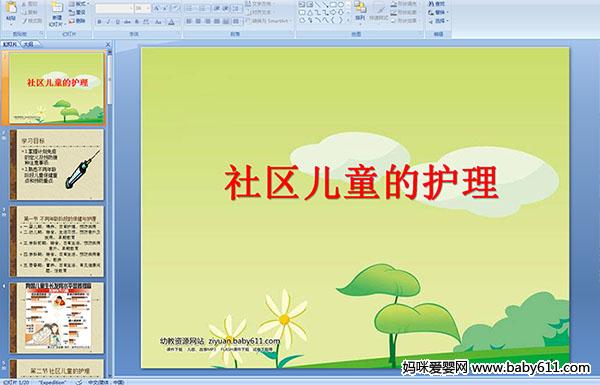
Task: Click the New Slide icon in ribbon
Action: coord(57,8)
